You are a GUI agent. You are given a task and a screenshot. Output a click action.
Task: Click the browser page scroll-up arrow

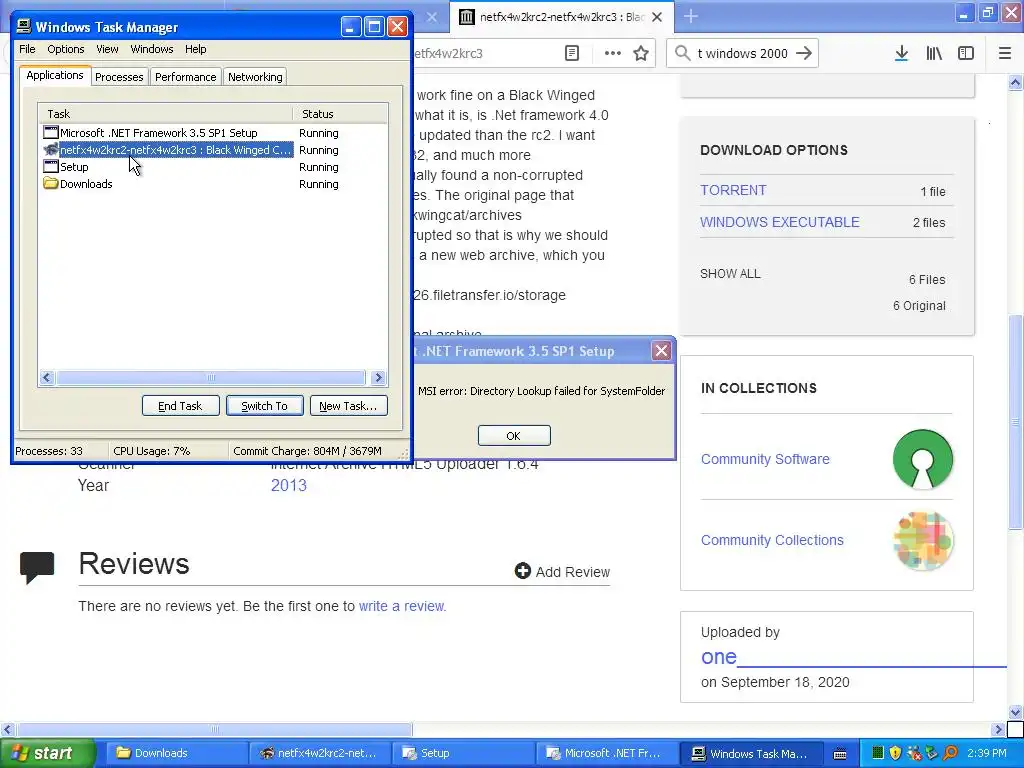click(x=1015, y=82)
